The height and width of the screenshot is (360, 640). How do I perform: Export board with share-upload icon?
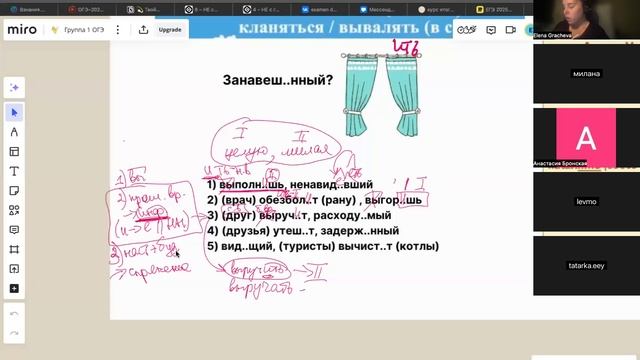(x=143, y=30)
